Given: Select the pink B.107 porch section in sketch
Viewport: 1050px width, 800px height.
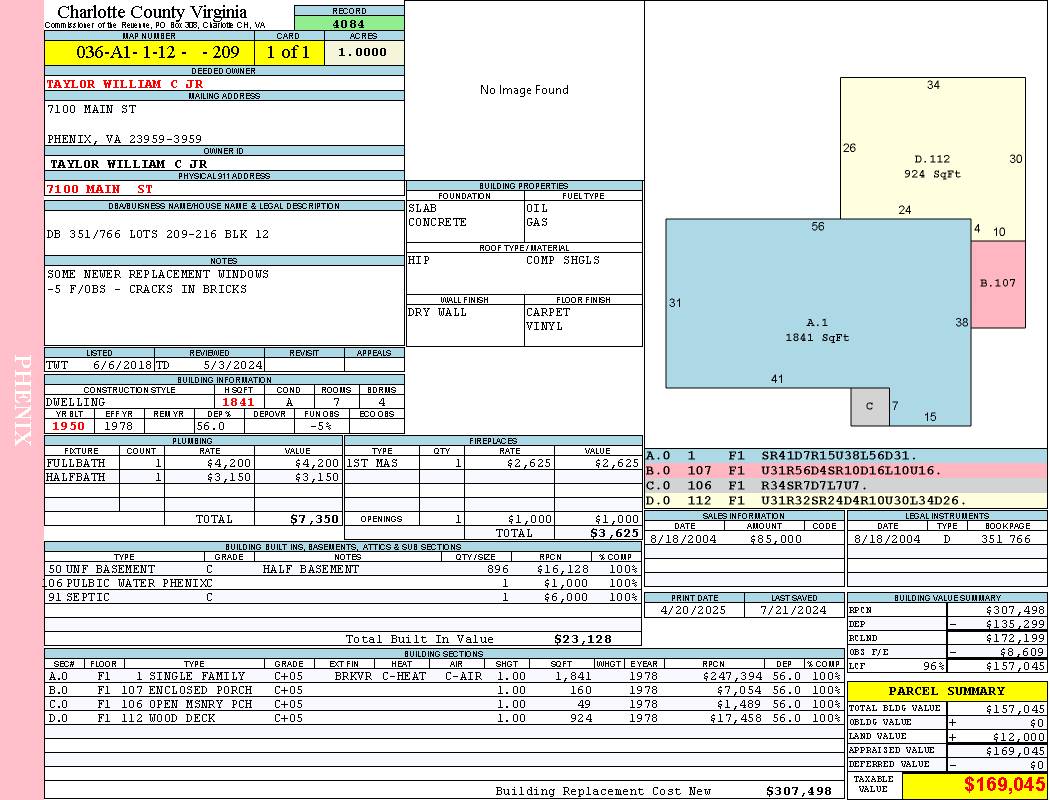Looking at the screenshot, I should coord(997,283).
